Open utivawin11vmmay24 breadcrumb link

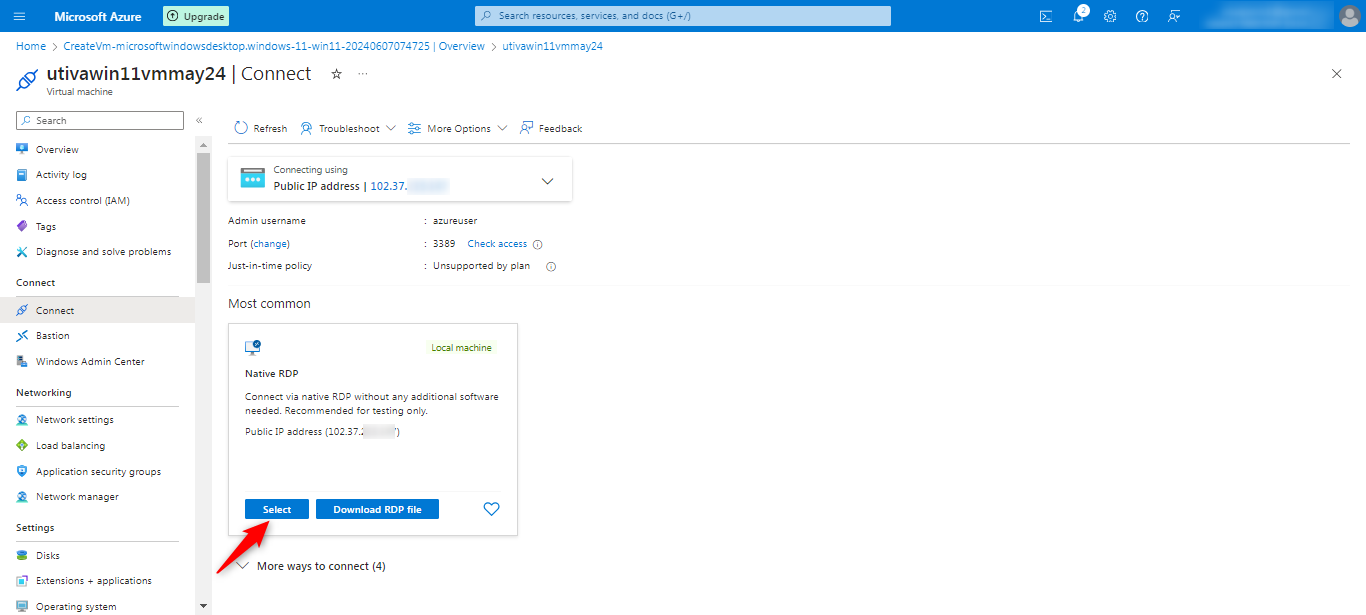coord(552,46)
